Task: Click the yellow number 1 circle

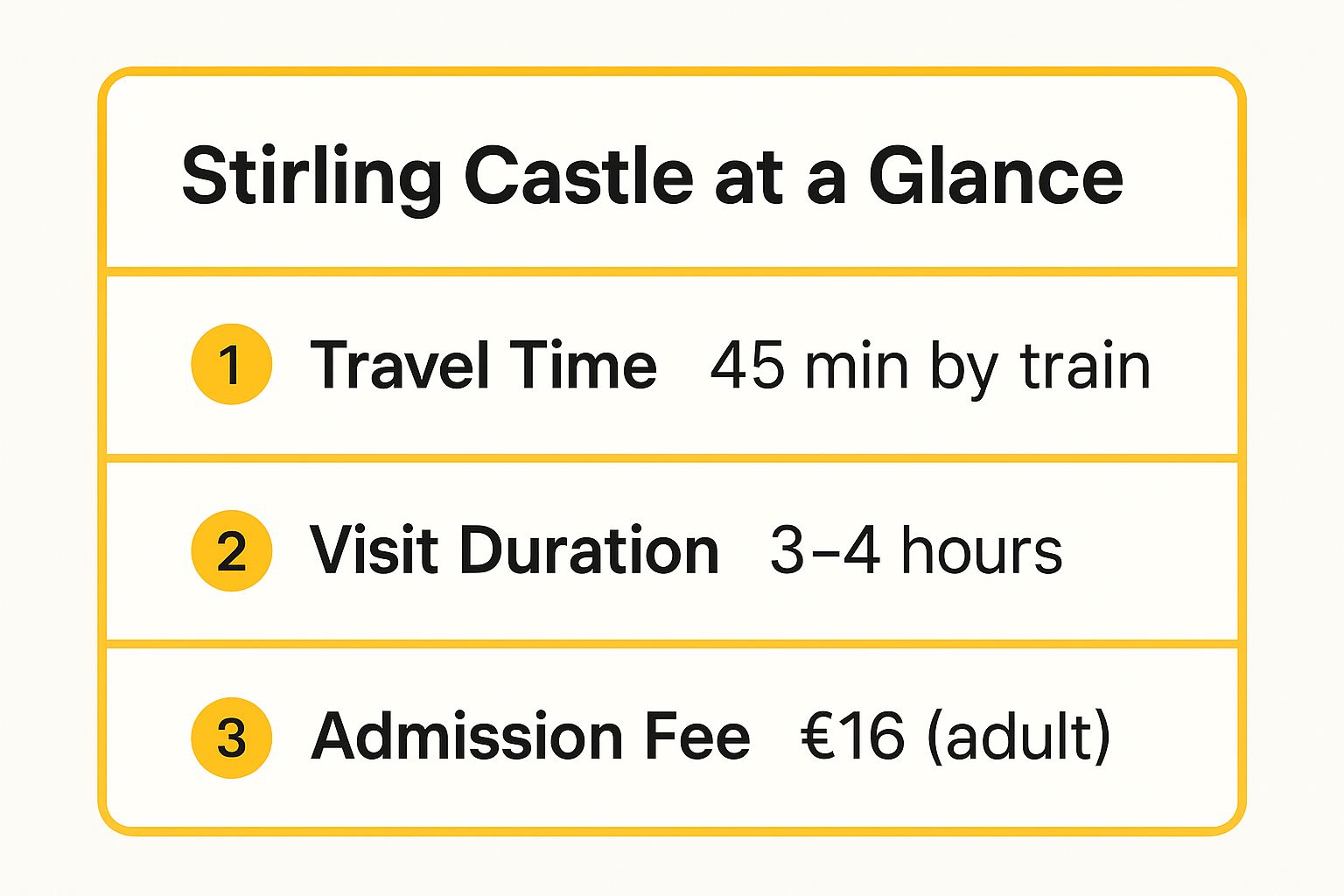Action: pyautogui.click(x=231, y=364)
